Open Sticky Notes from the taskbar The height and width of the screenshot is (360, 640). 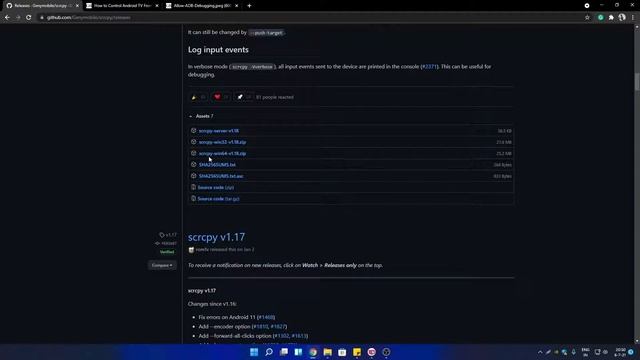357,352
